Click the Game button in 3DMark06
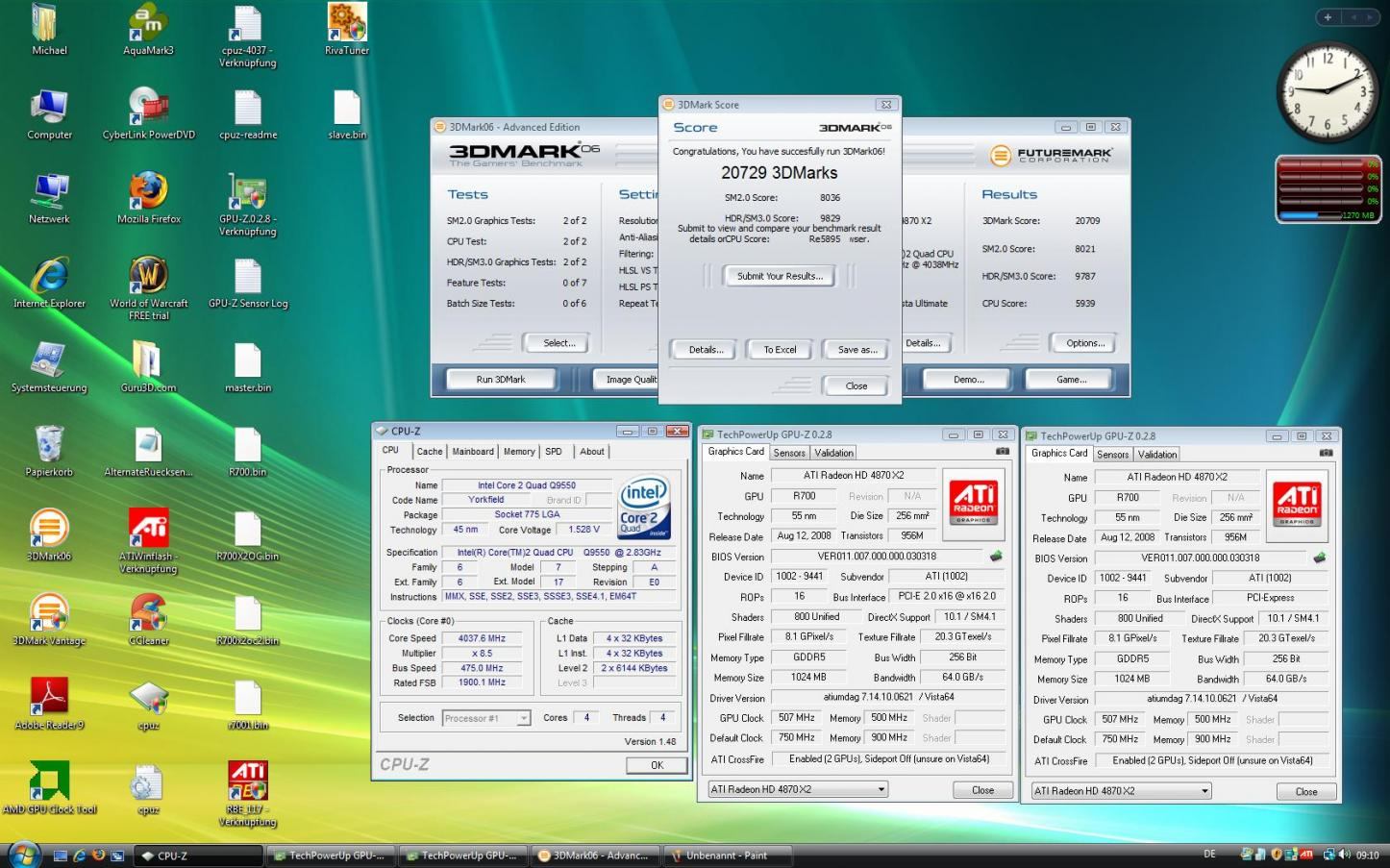 [1071, 380]
